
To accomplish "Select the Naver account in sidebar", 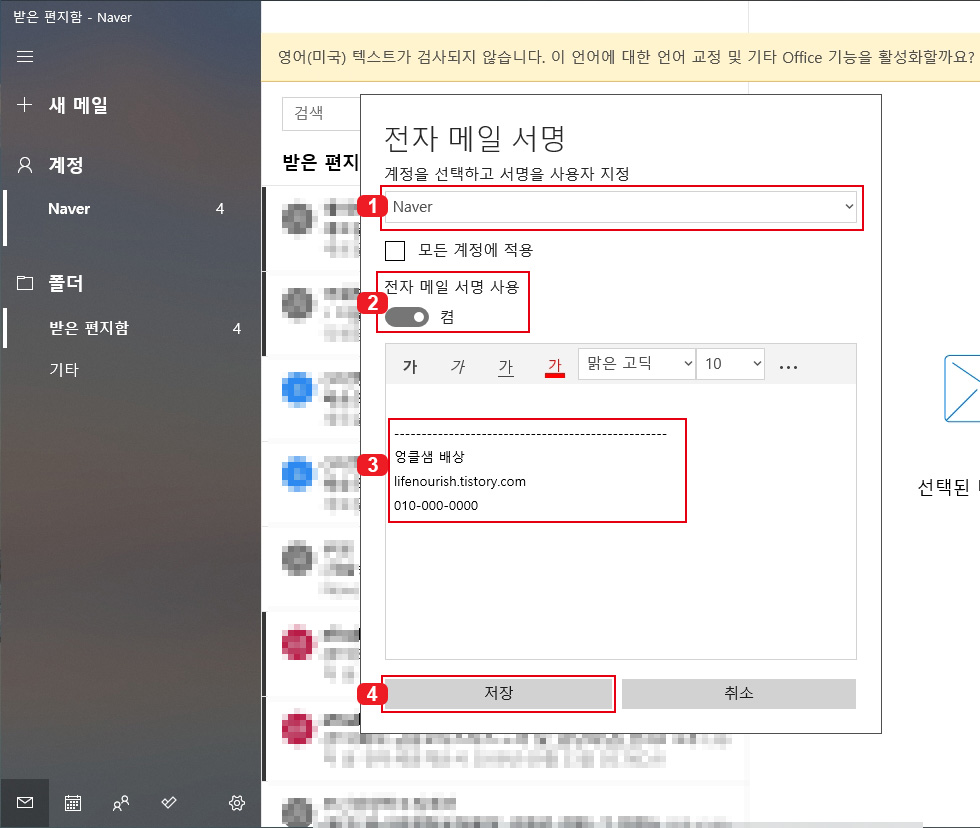I will [x=130, y=209].
